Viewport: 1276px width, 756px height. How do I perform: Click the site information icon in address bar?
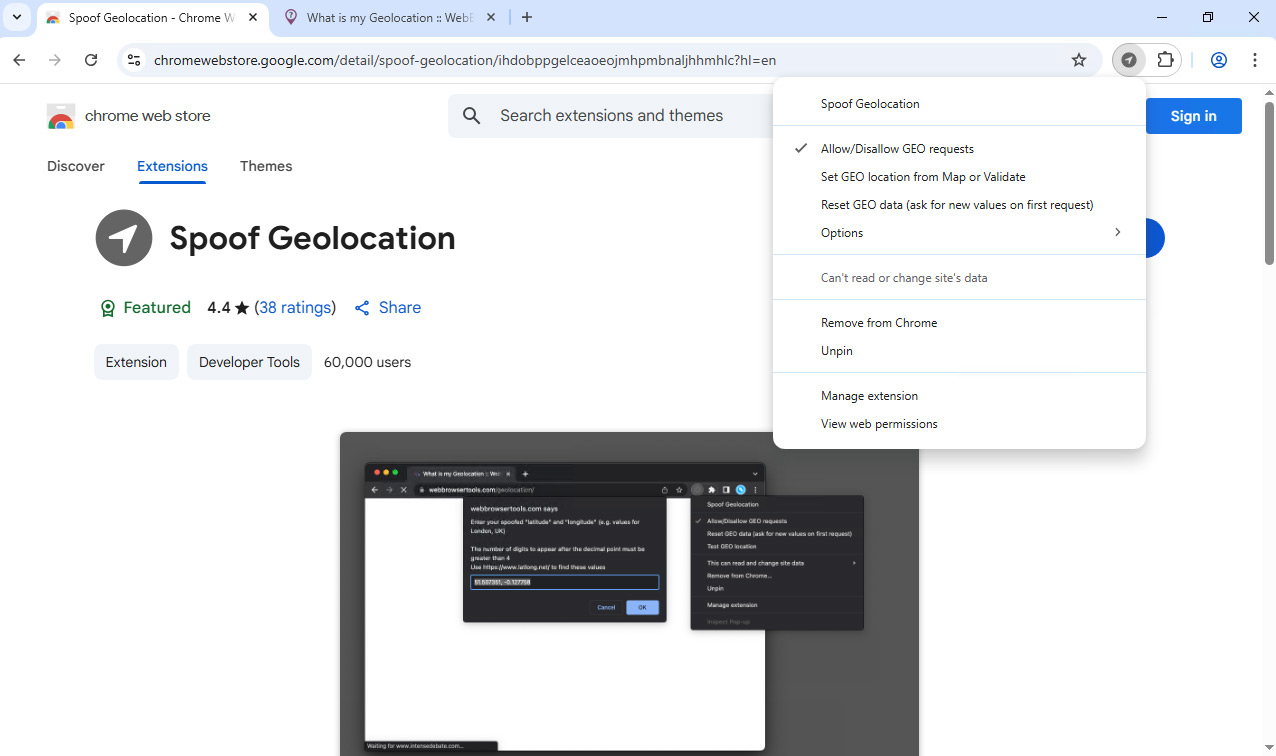pos(134,60)
